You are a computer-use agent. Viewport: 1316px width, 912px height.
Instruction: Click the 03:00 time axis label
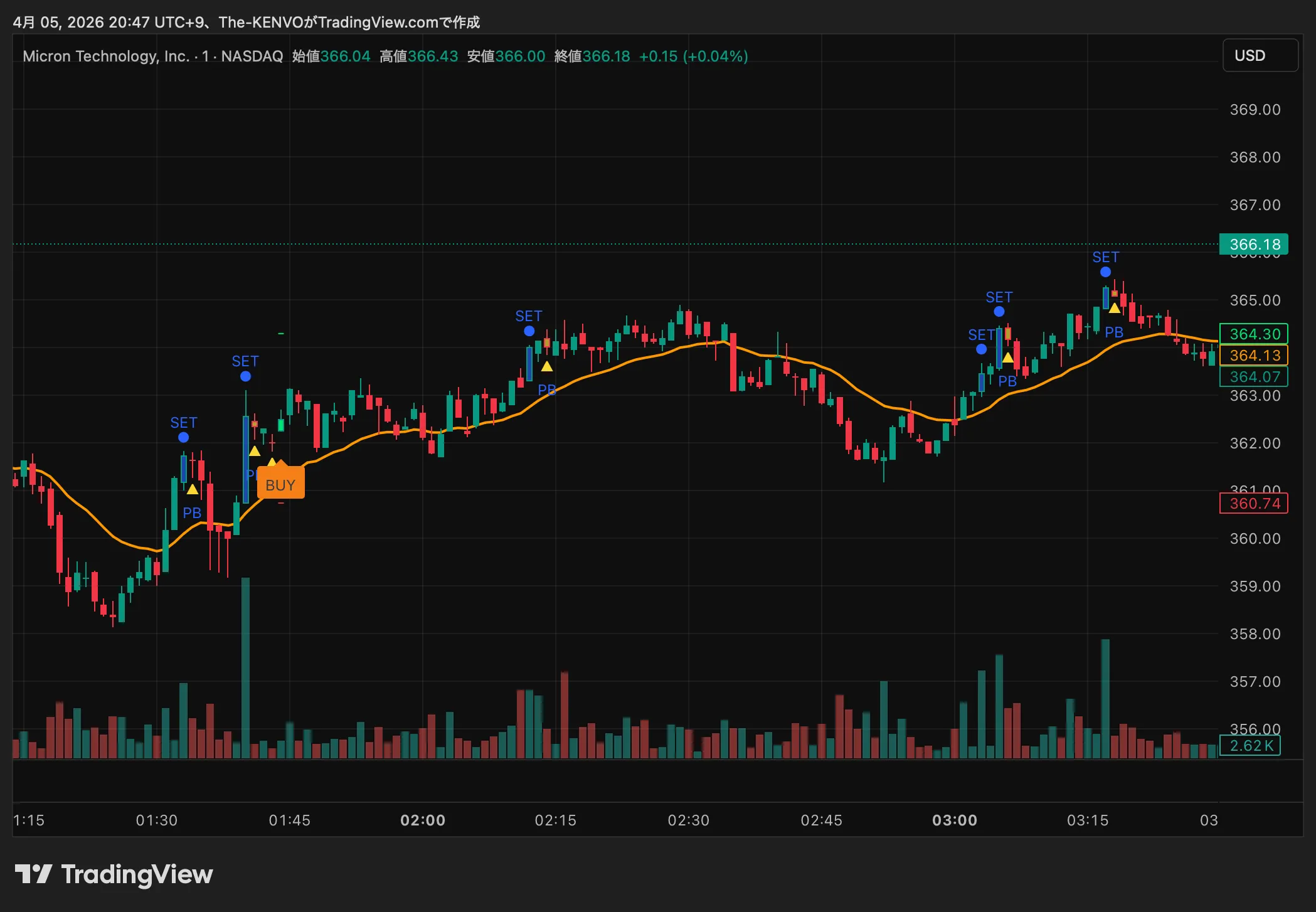click(954, 820)
